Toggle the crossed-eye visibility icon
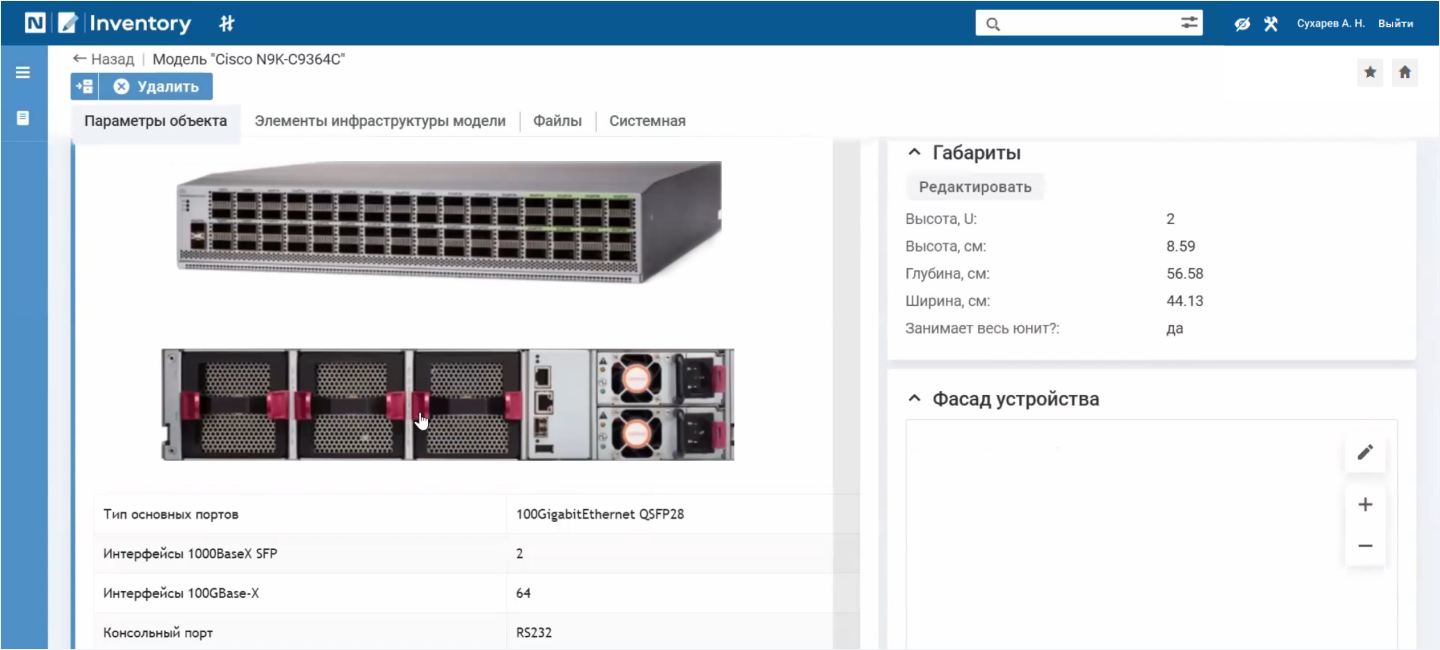The width and height of the screenshot is (1440, 650). 1242,23
